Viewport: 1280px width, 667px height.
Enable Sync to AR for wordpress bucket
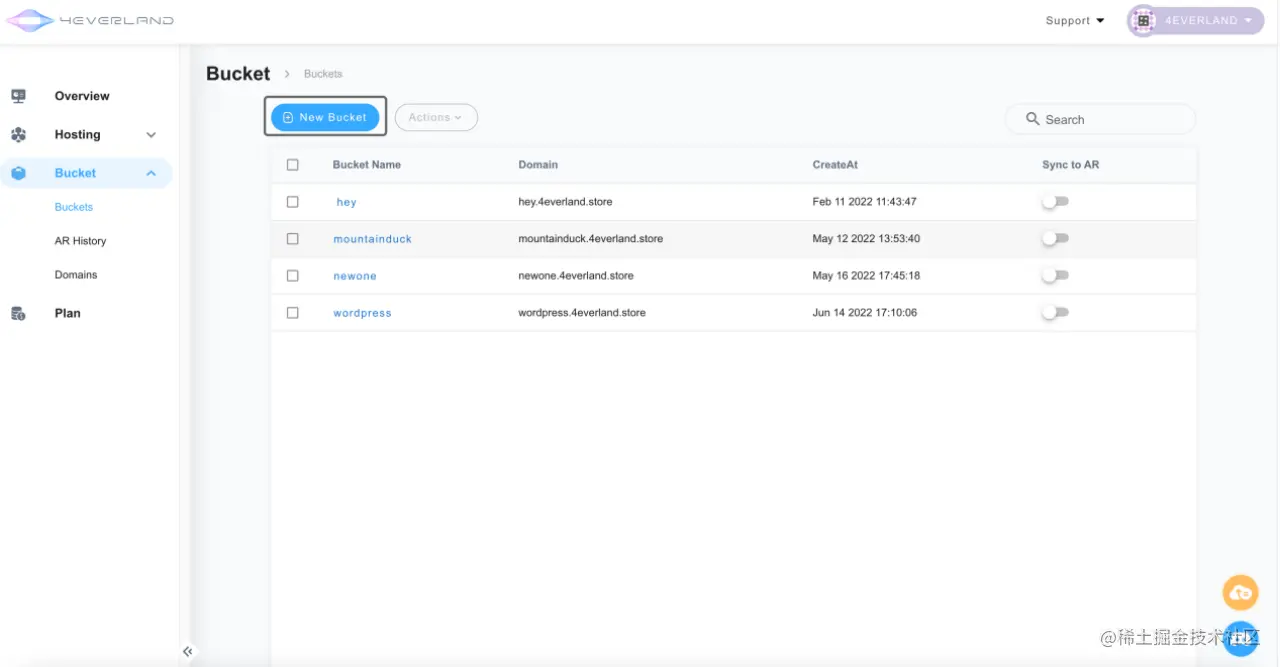[1055, 313]
